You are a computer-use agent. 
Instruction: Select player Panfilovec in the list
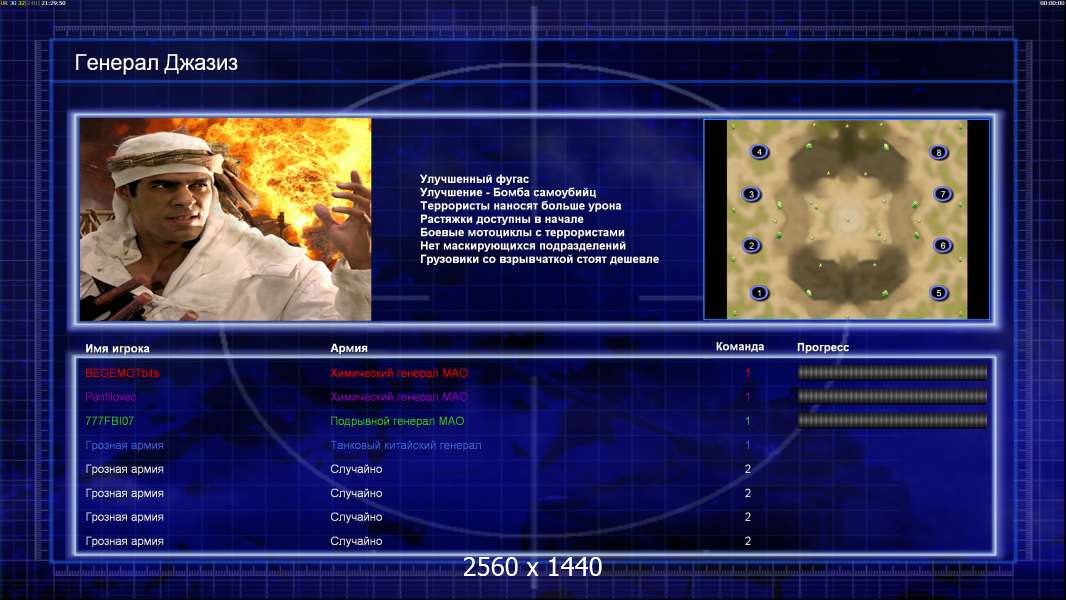point(111,397)
